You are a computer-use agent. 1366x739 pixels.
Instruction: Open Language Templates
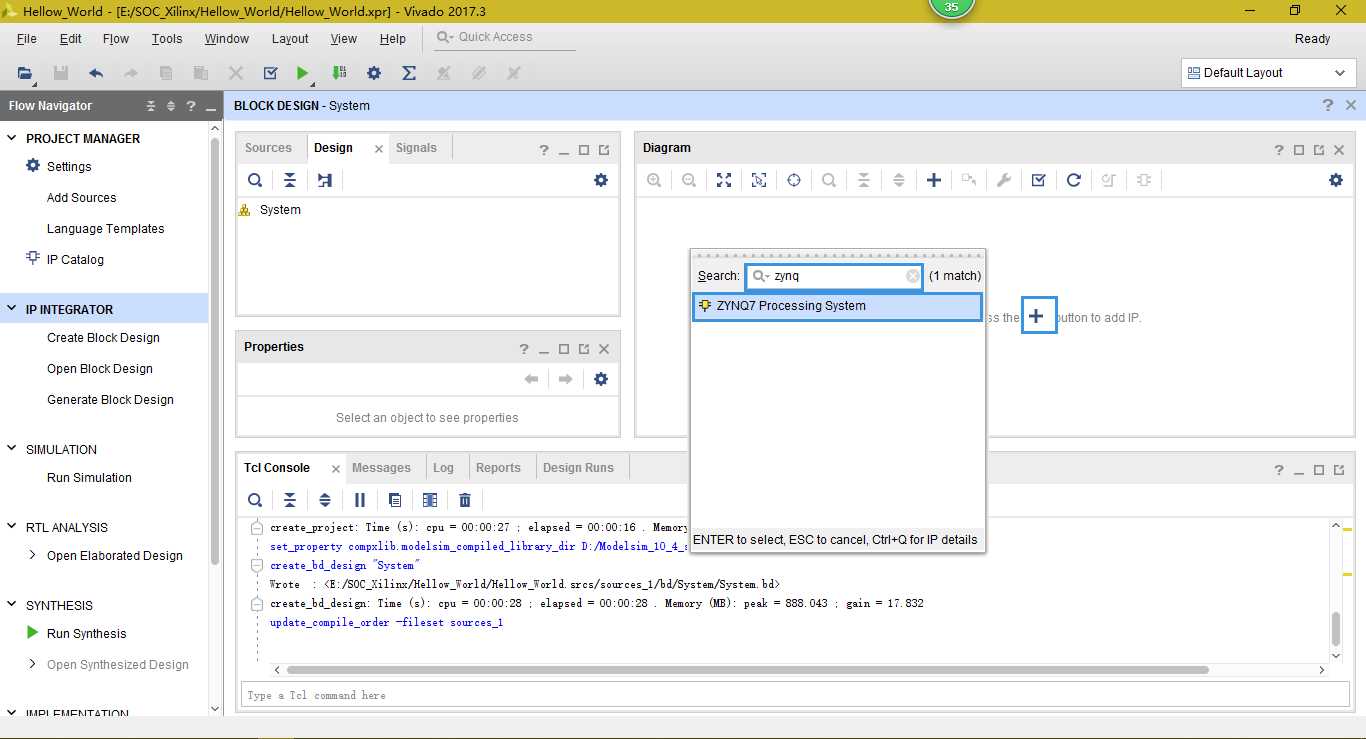106,229
